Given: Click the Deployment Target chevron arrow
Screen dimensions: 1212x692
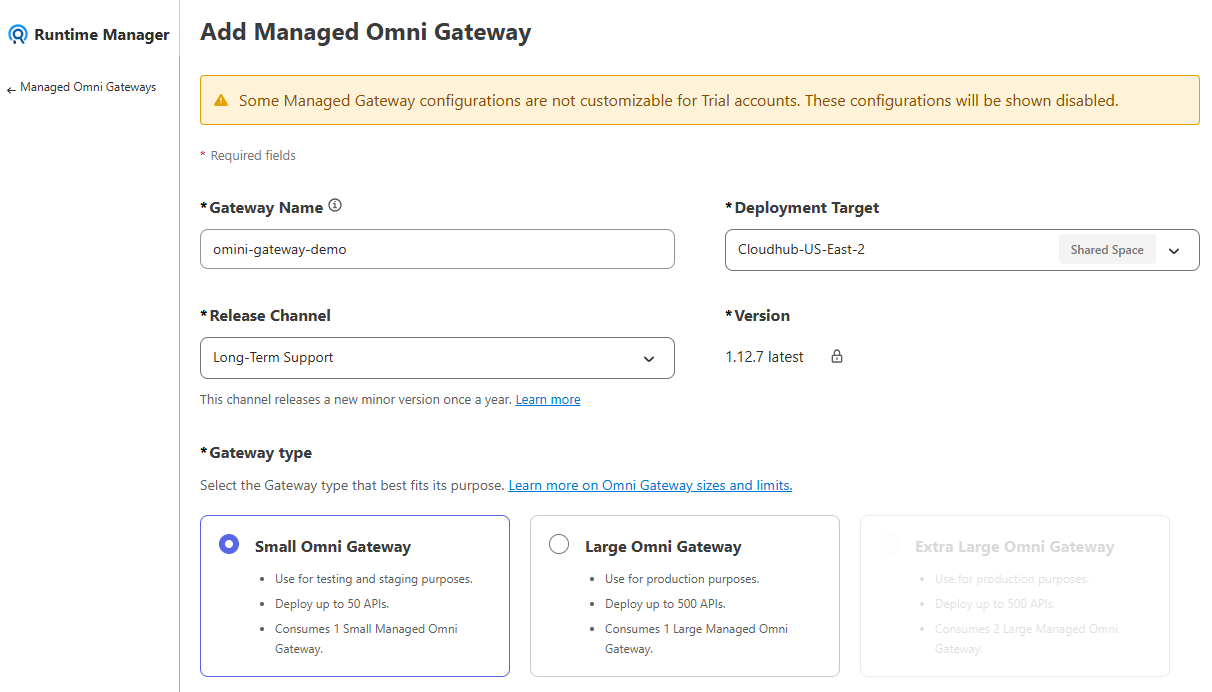Looking at the screenshot, I should [x=1174, y=251].
